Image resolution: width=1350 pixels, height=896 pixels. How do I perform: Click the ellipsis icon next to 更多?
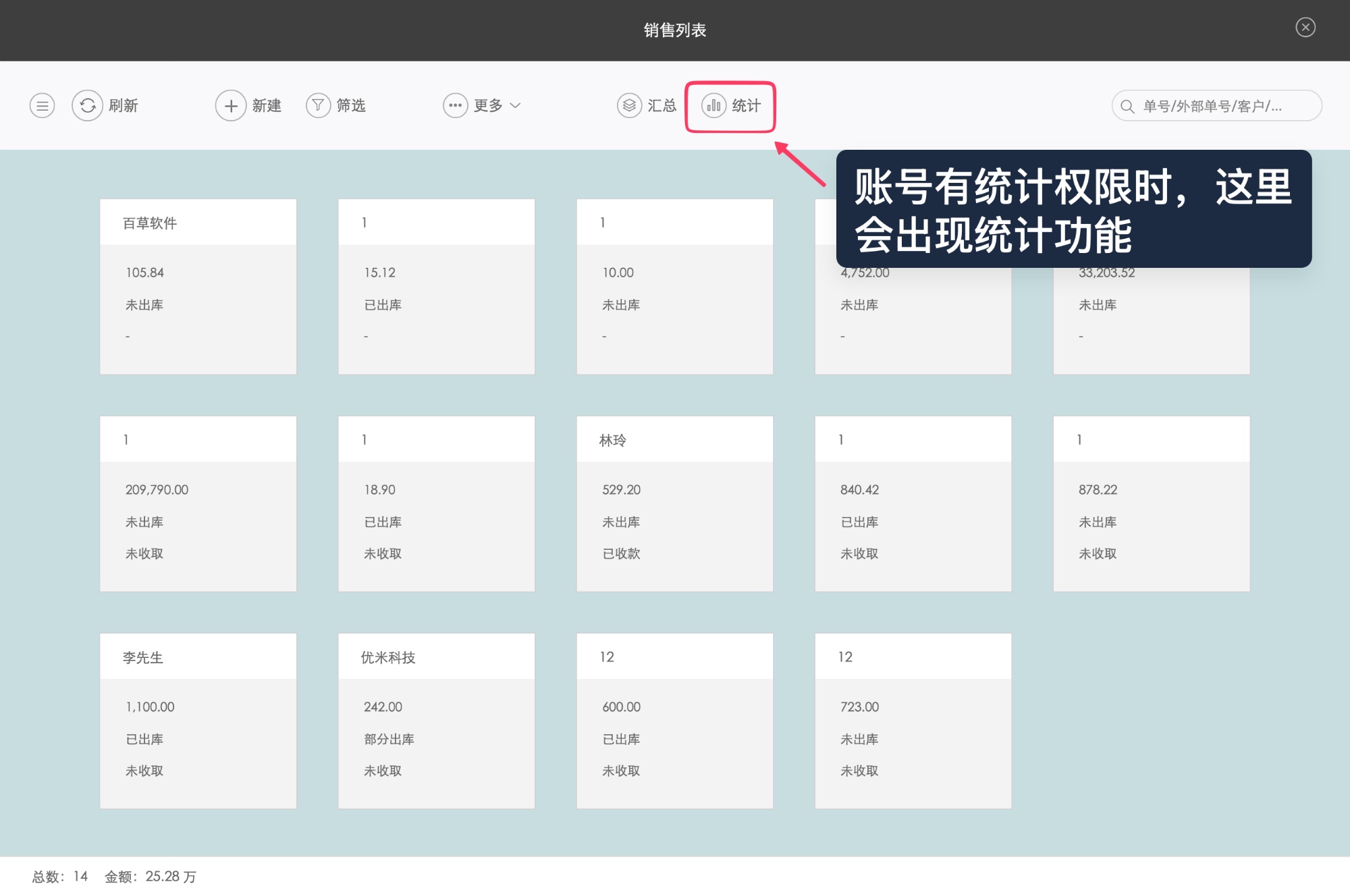[455, 105]
